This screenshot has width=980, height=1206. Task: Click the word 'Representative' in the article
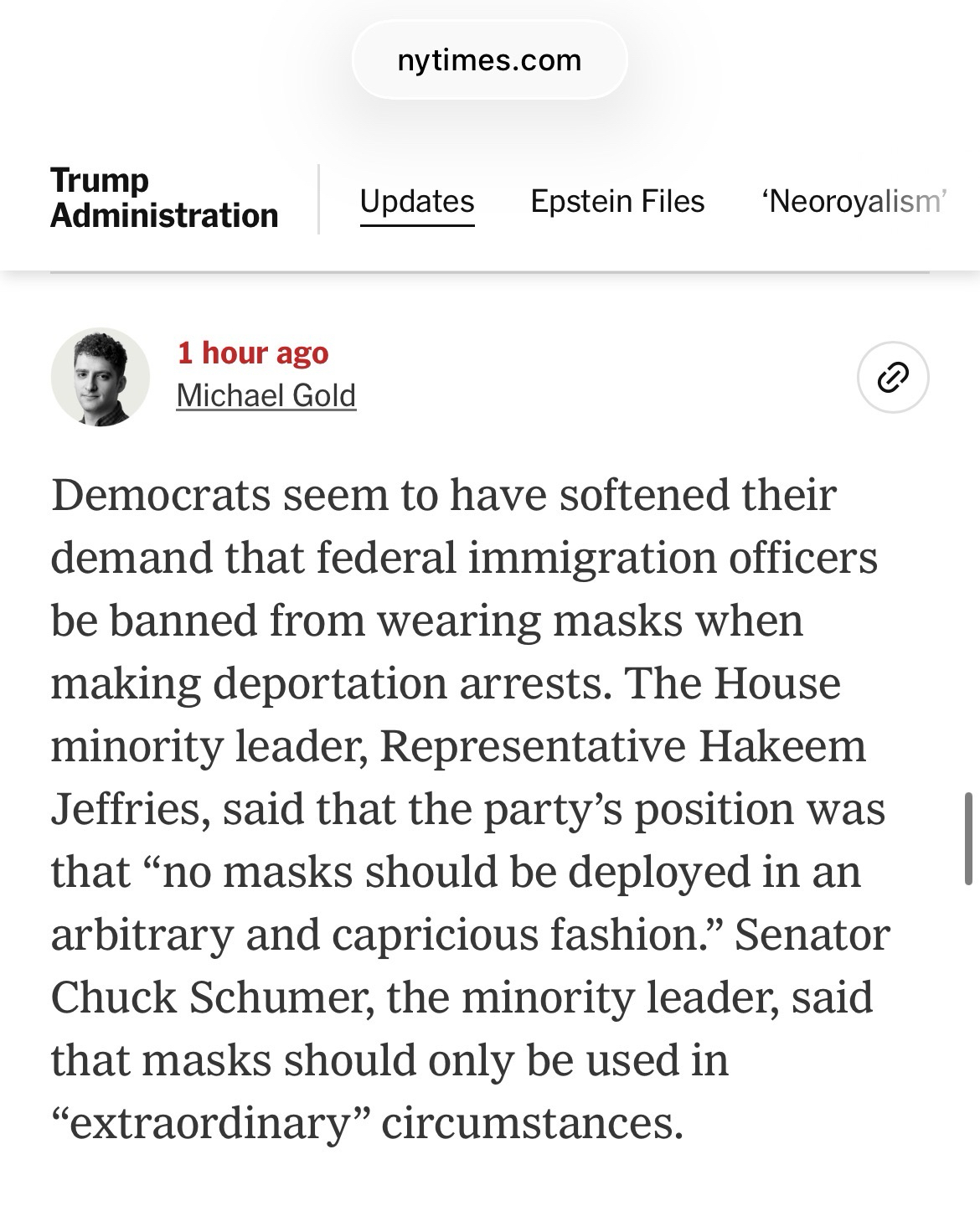click(532, 746)
